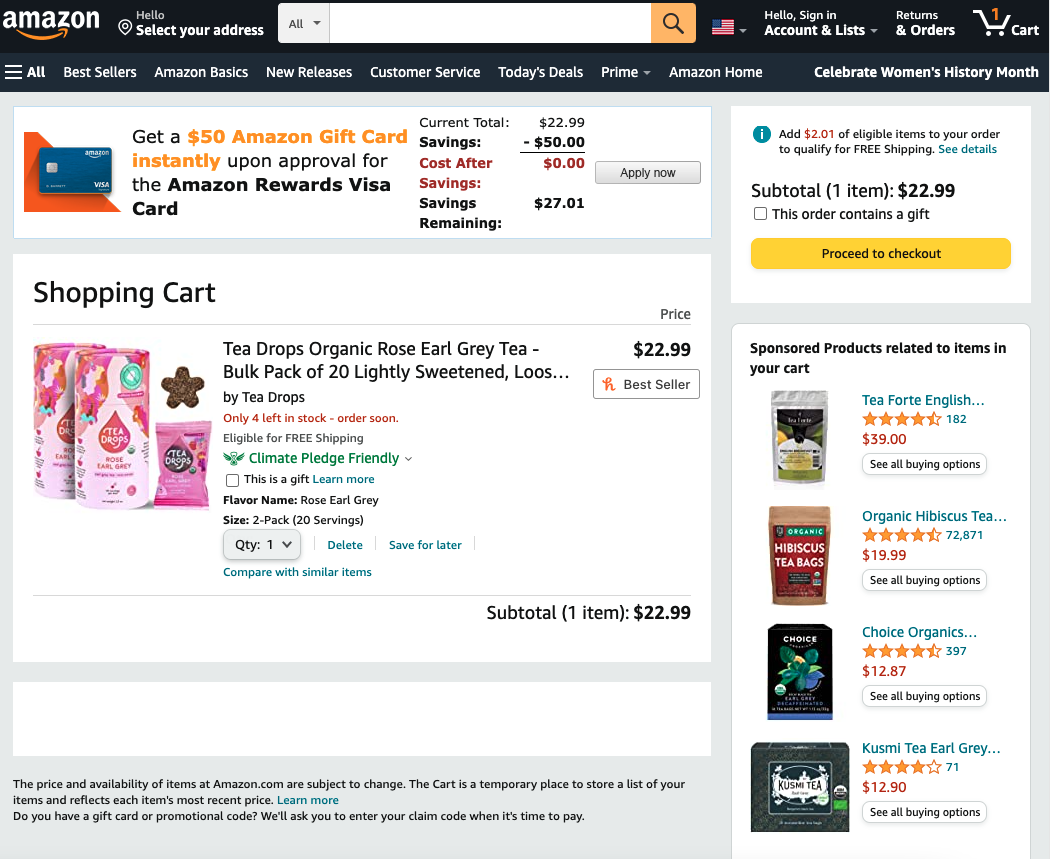Click star rating of Organic Hibiscus Tea
Viewport: 1050px width, 859px height.
pos(901,535)
